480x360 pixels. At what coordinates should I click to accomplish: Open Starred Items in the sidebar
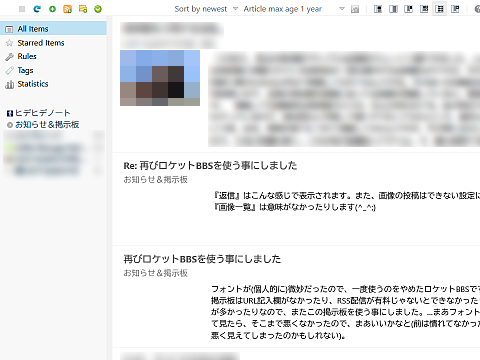(x=41, y=43)
